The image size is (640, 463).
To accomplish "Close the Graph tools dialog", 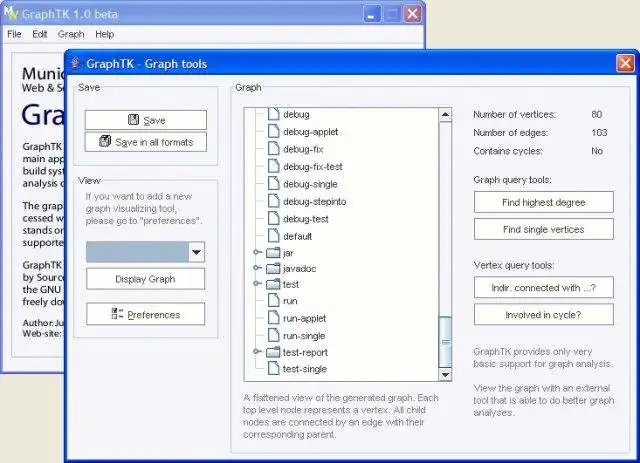I will [625, 63].
